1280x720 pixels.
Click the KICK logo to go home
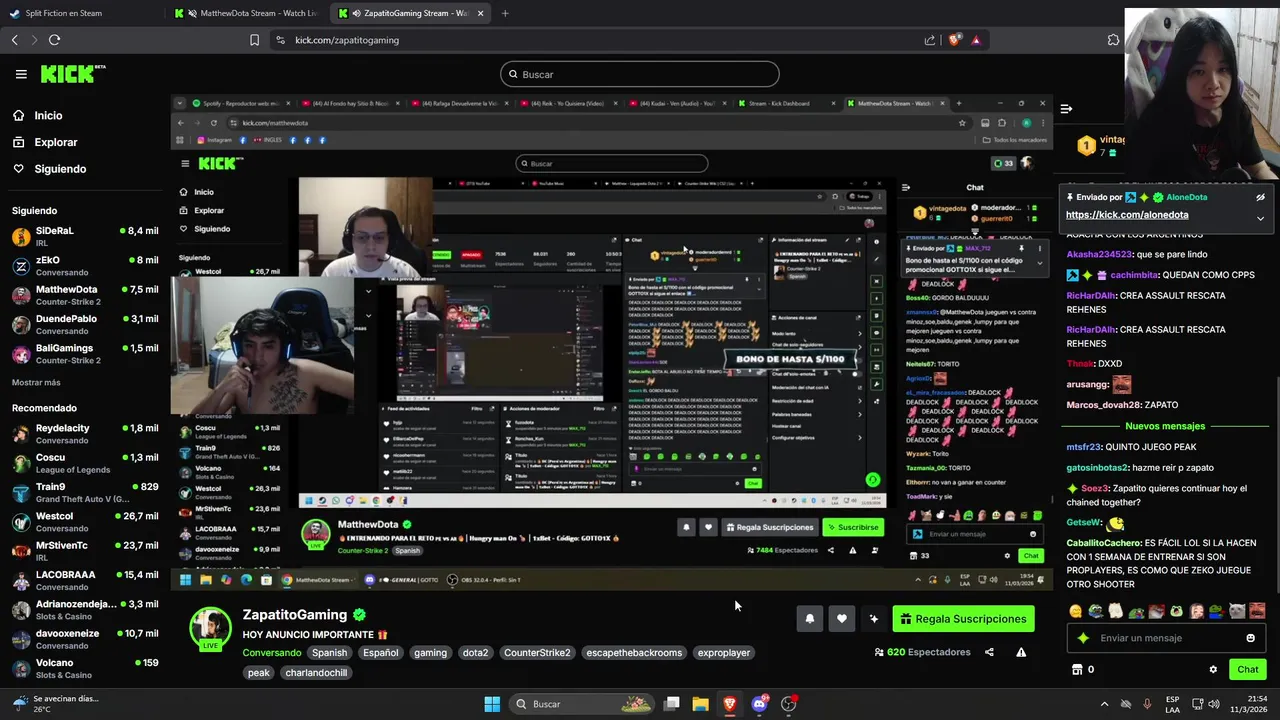point(72,74)
